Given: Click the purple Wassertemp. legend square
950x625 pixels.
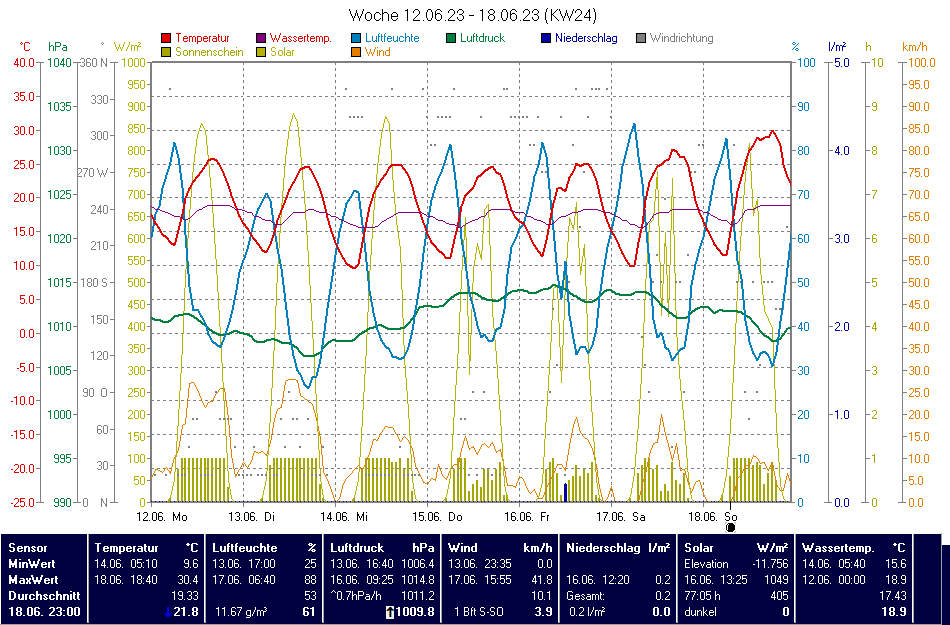Looking at the screenshot, I should [262, 38].
